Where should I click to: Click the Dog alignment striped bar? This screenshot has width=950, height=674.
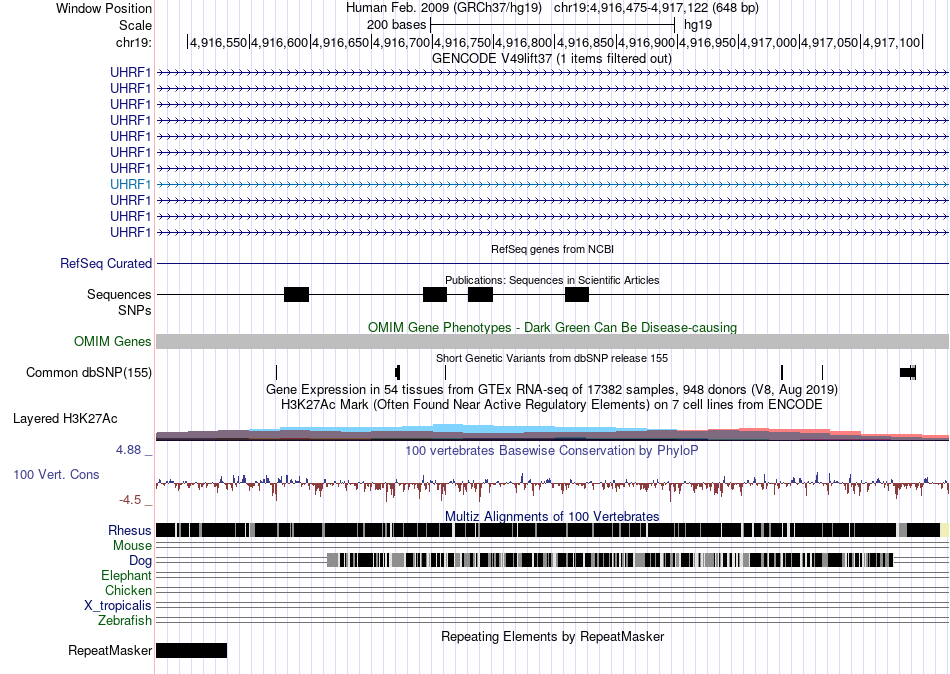610,560
